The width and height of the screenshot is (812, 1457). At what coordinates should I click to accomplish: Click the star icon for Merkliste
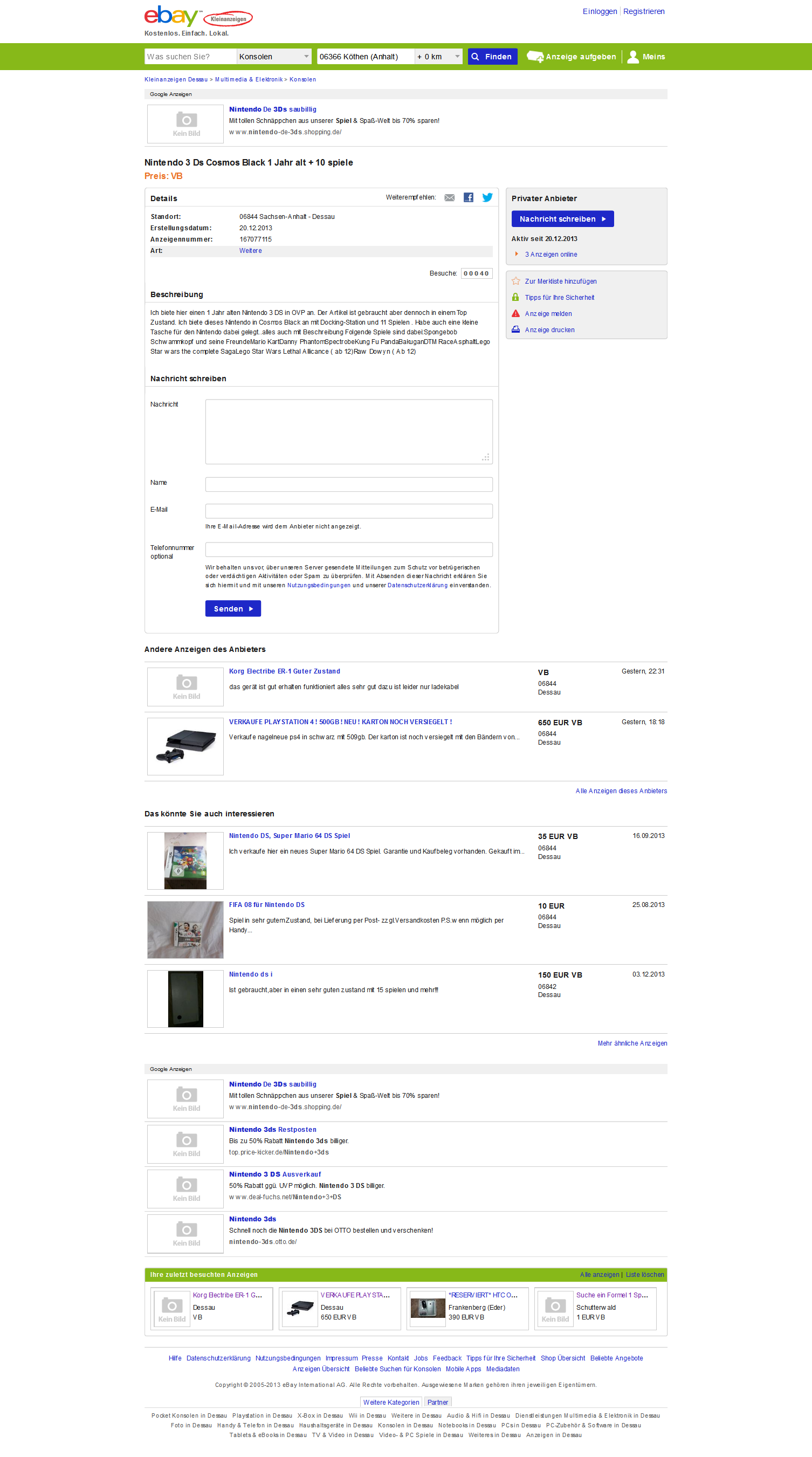click(x=515, y=281)
